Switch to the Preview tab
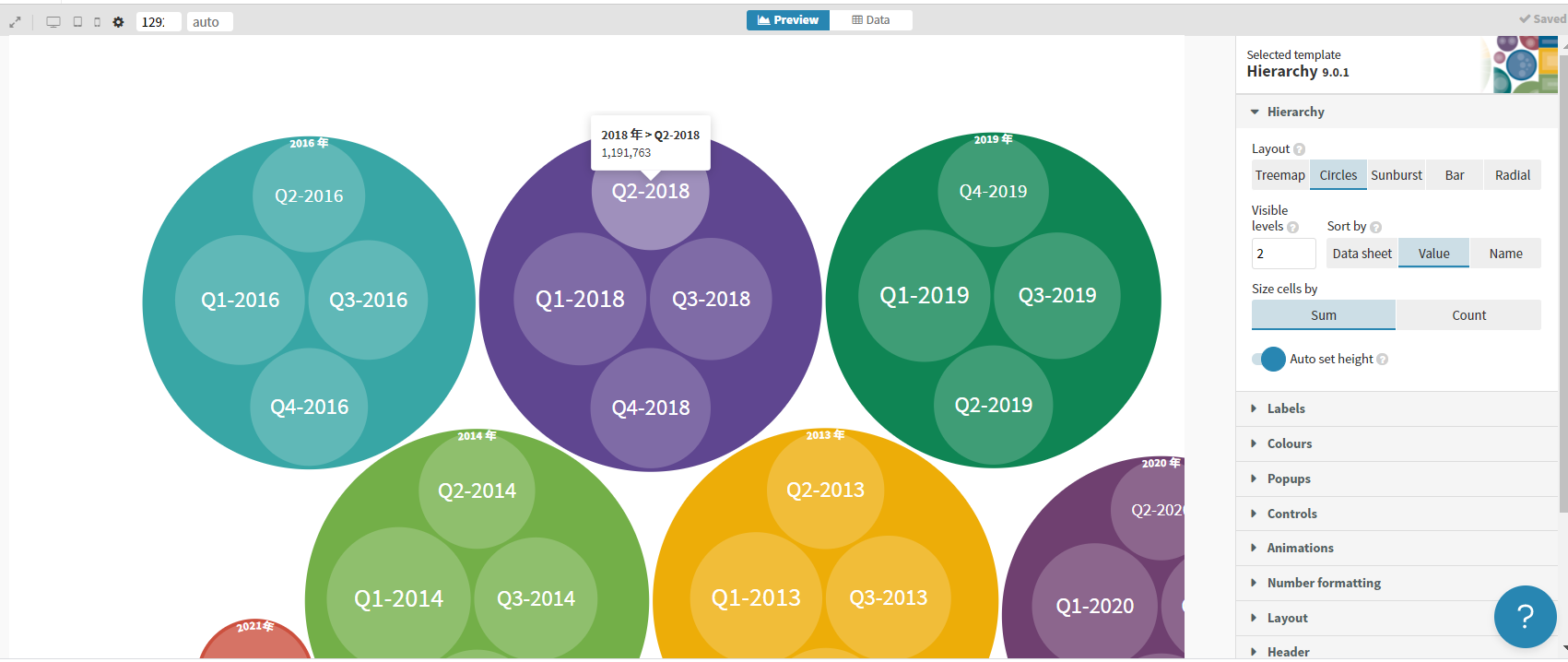The image size is (1568, 662). click(x=788, y=20)
